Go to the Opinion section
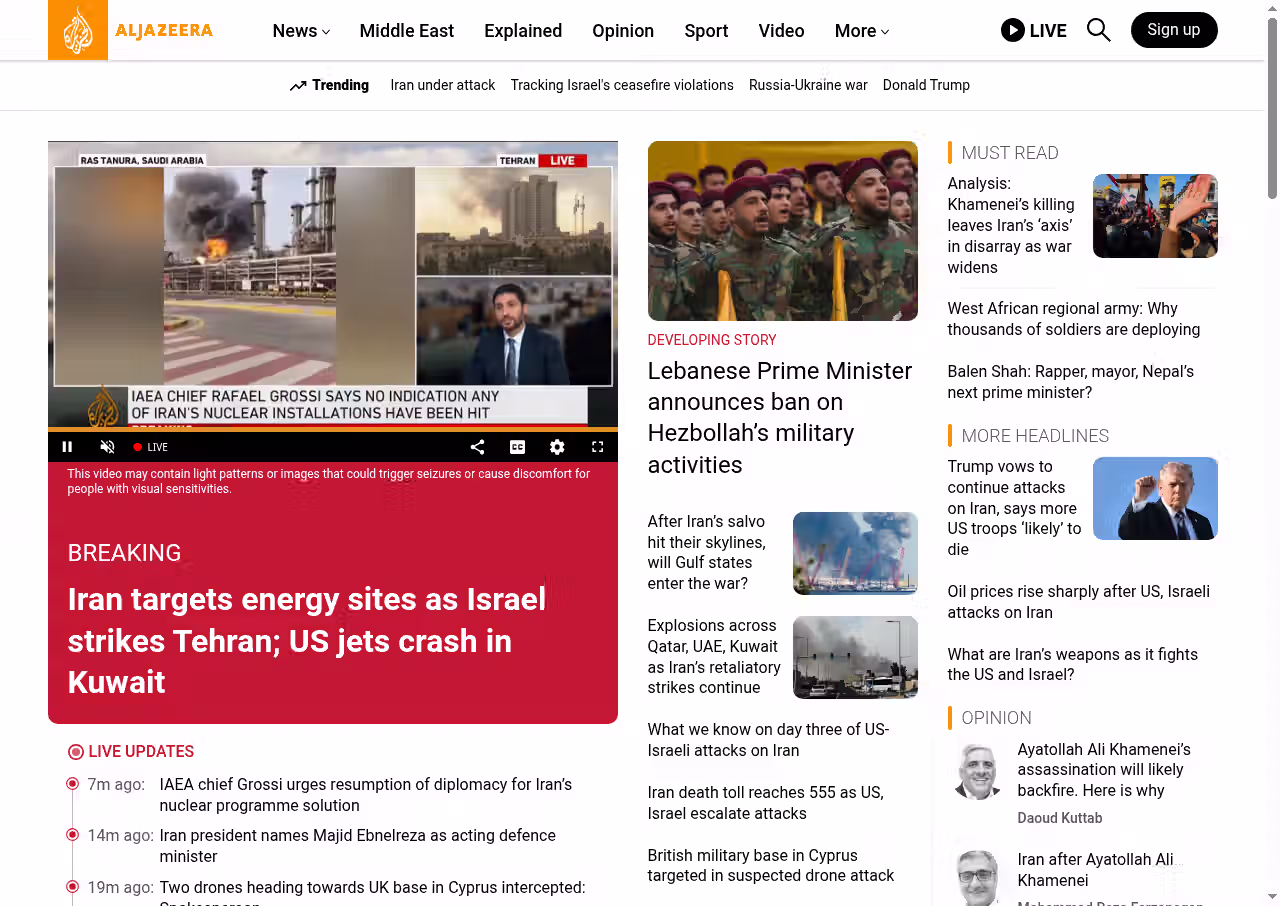 click(622, 31)
